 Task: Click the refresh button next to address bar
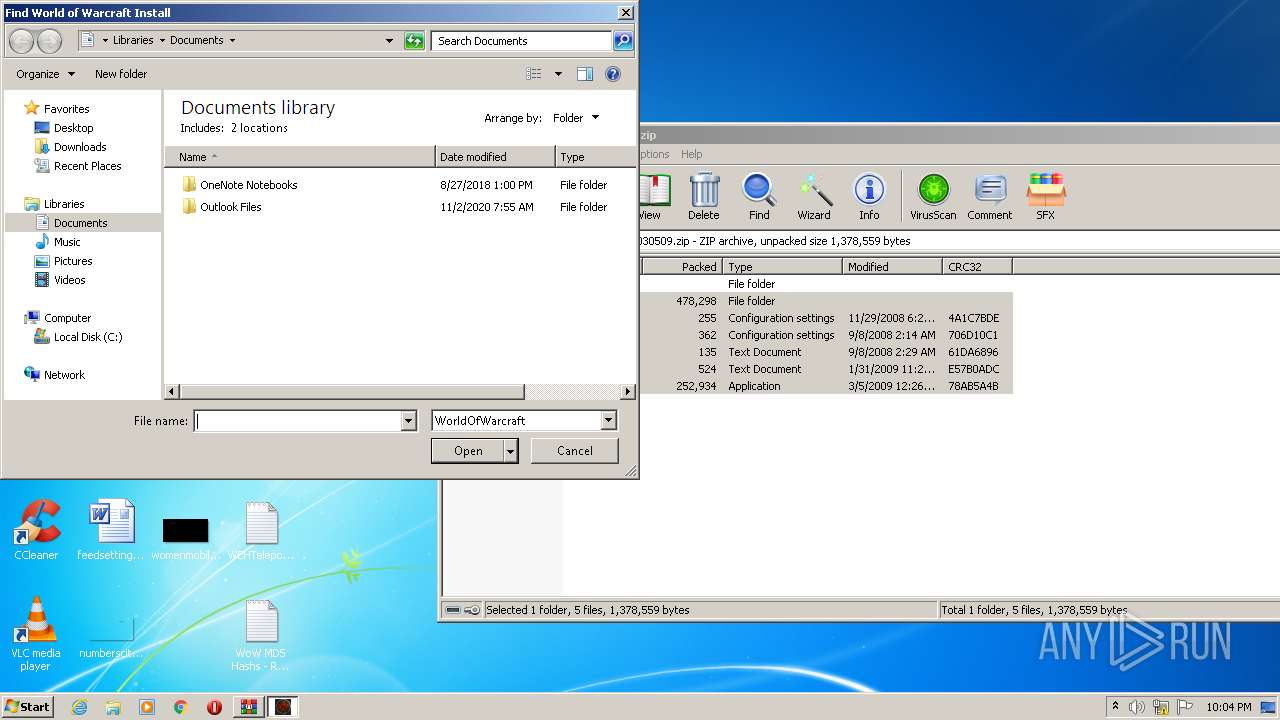tap(414, 41)
